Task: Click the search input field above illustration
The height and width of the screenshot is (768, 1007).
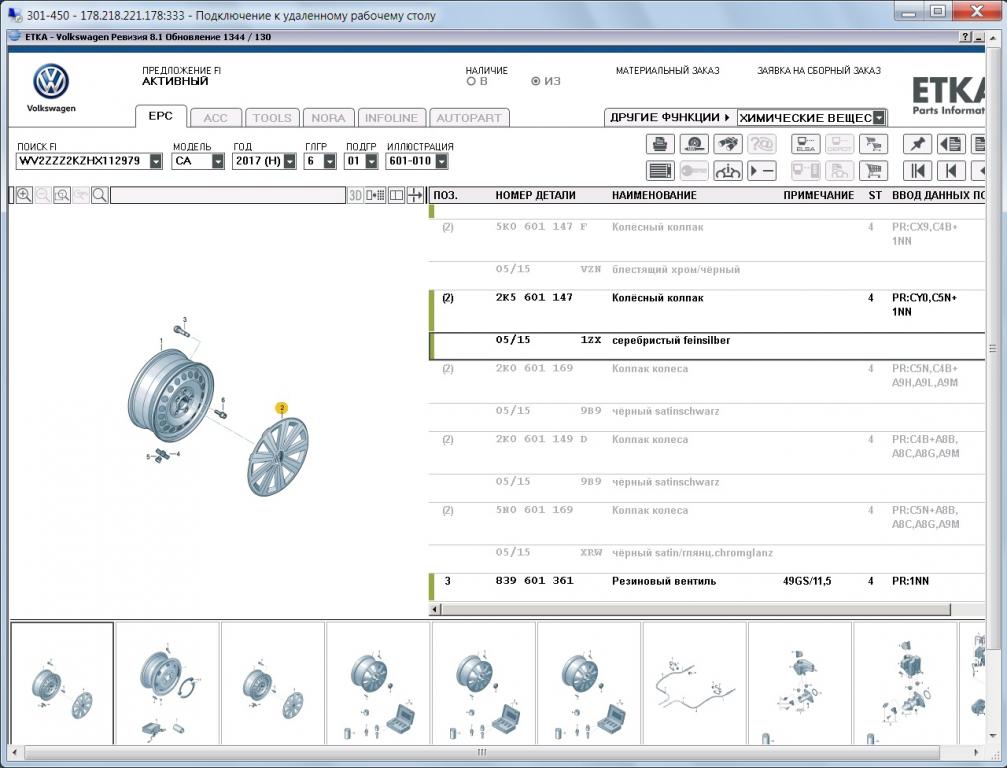Action: [228, 195]
